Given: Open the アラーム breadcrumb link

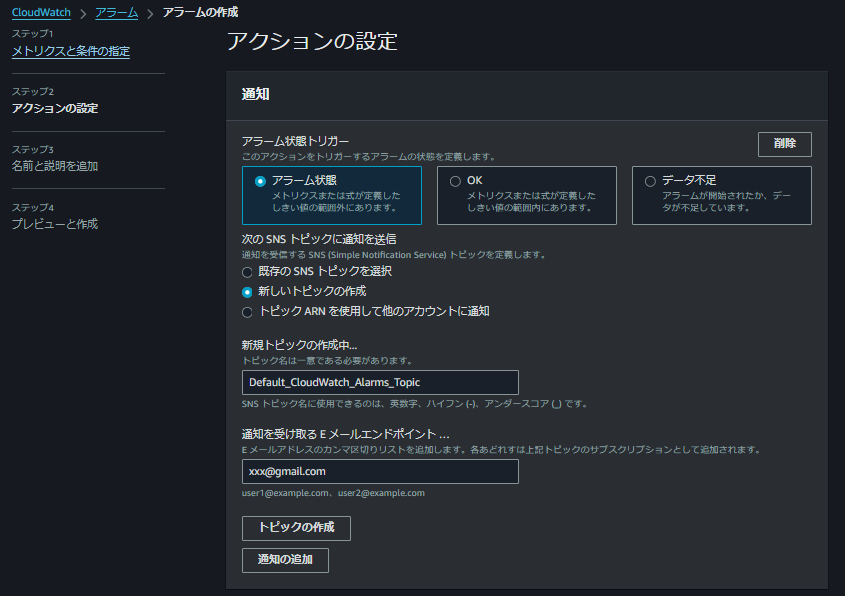Looking at the screenshot, I should point(115,12).
